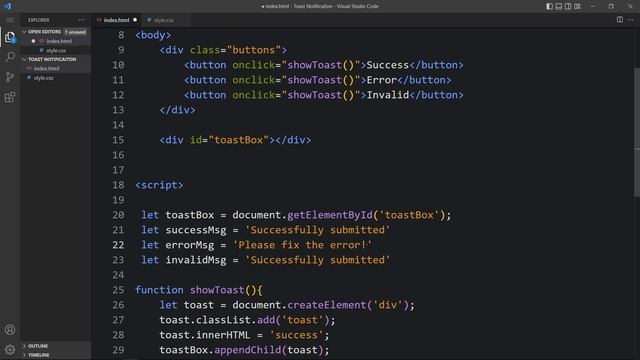Open the Source Control view
The image size is (640, 360).
pyautogui.click(x=10, y=77)
